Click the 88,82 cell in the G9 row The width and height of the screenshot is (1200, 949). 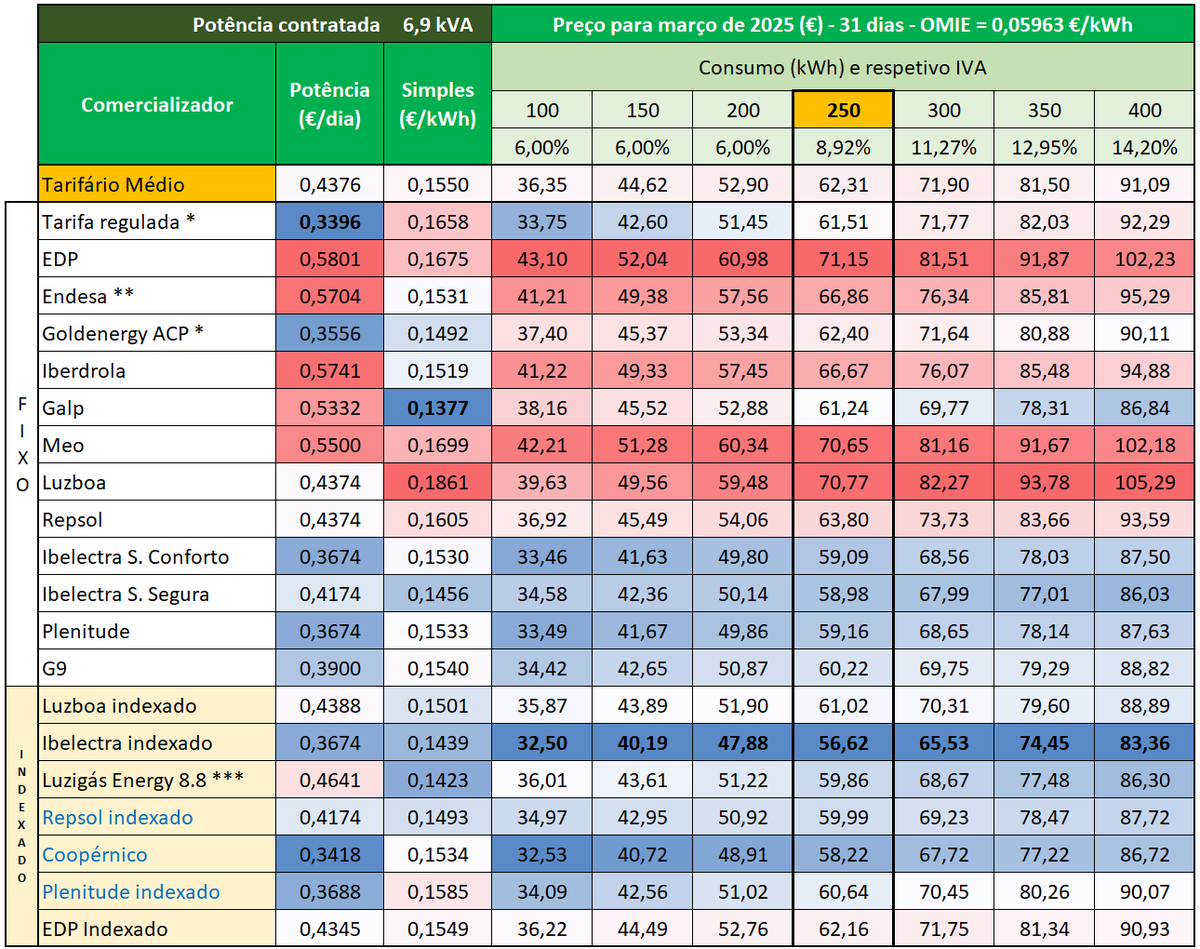point(1144,669)
